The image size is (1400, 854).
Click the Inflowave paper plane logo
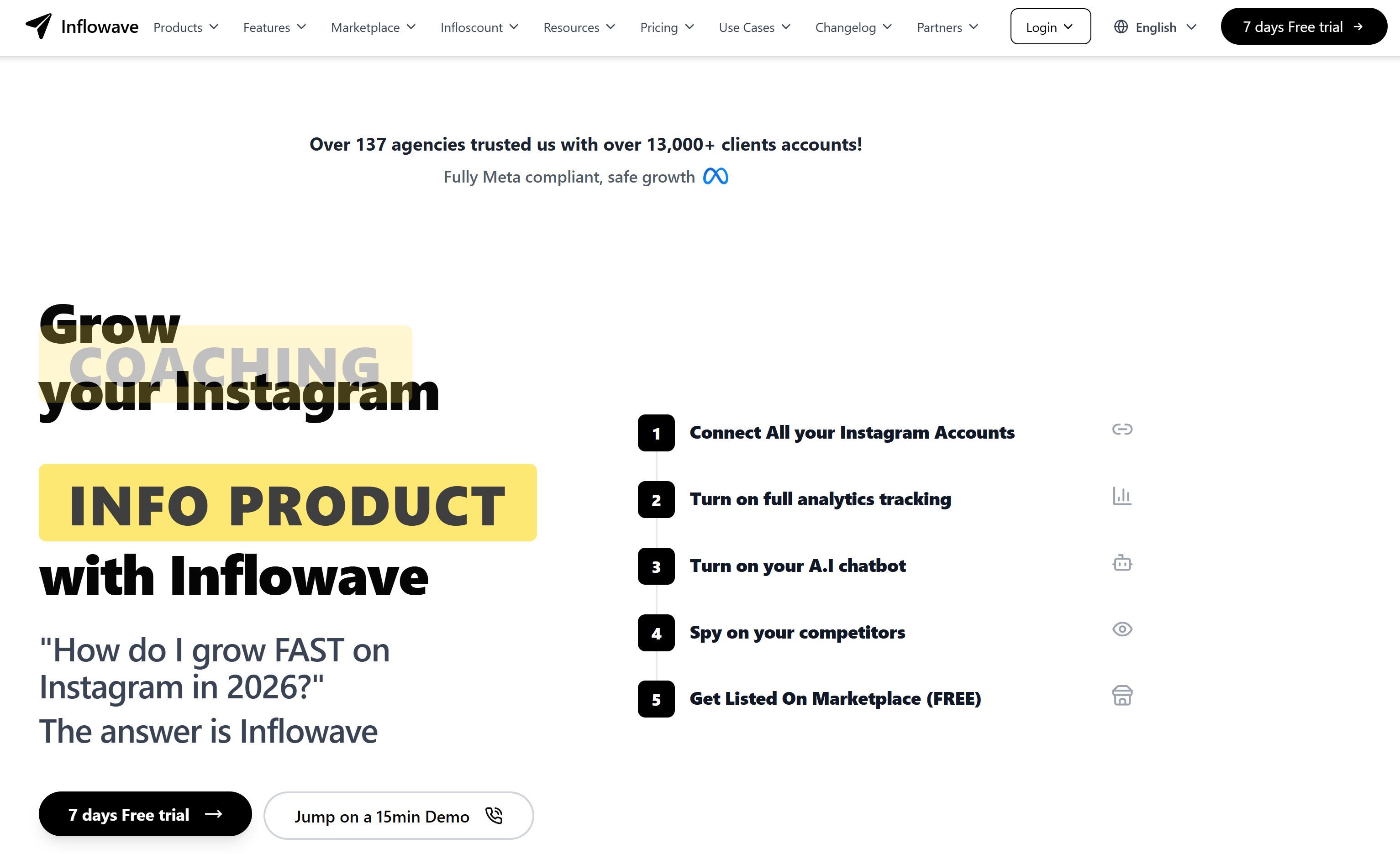pos(39,26)
